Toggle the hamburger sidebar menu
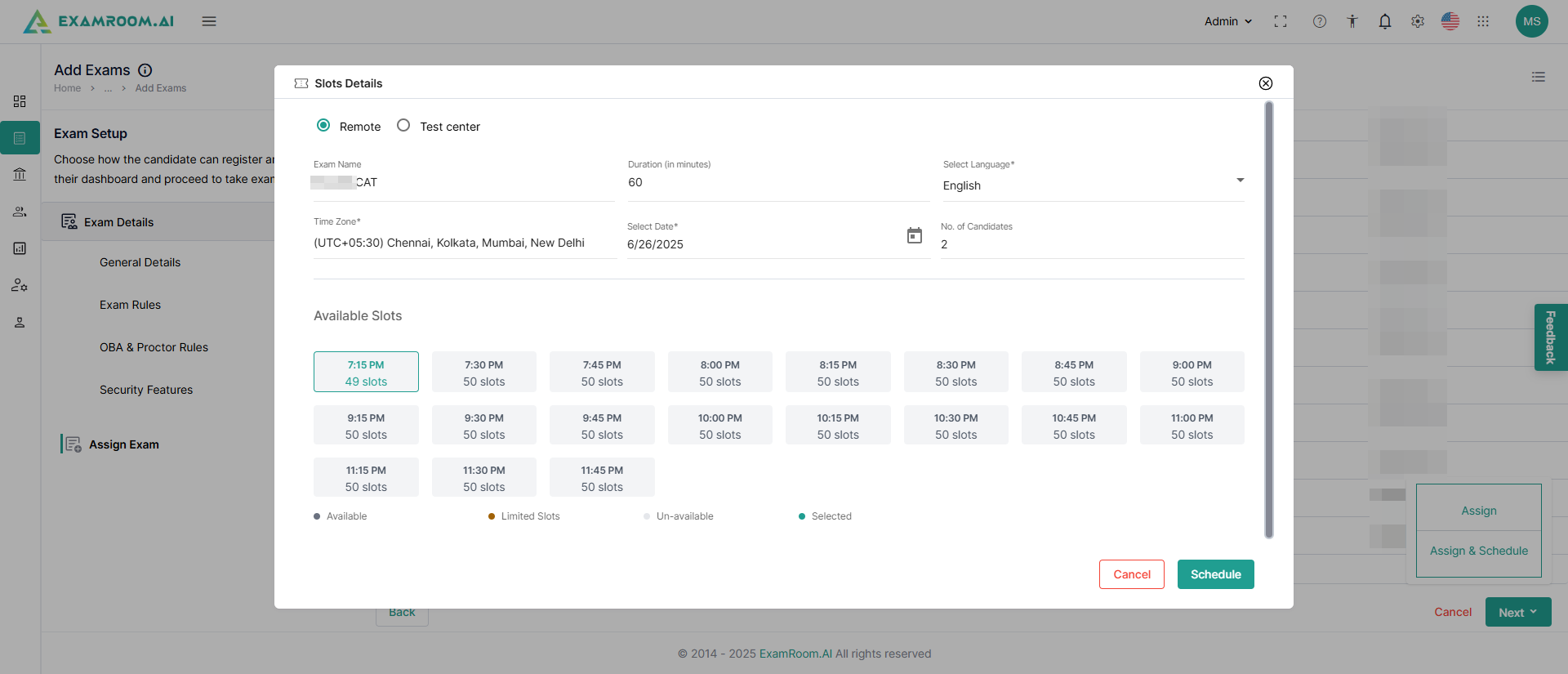 pyautogui.click(x=209, y=21)
